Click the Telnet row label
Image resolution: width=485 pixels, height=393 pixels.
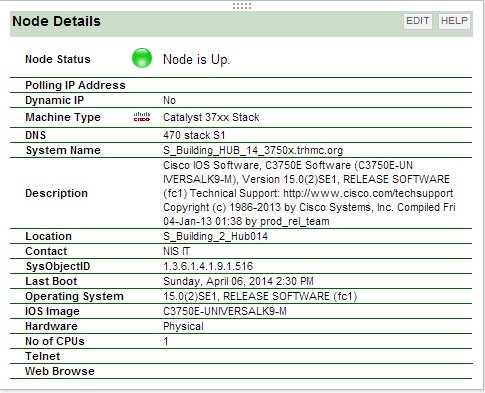pos(43,356)
